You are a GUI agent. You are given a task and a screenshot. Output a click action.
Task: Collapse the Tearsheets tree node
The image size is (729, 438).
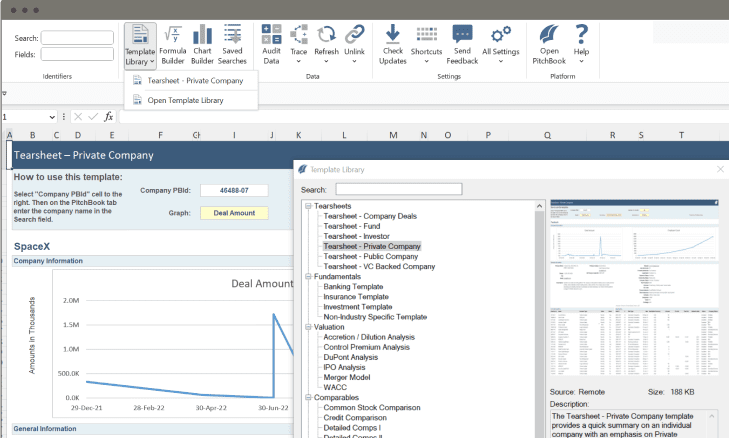click(x=308, y=206)
